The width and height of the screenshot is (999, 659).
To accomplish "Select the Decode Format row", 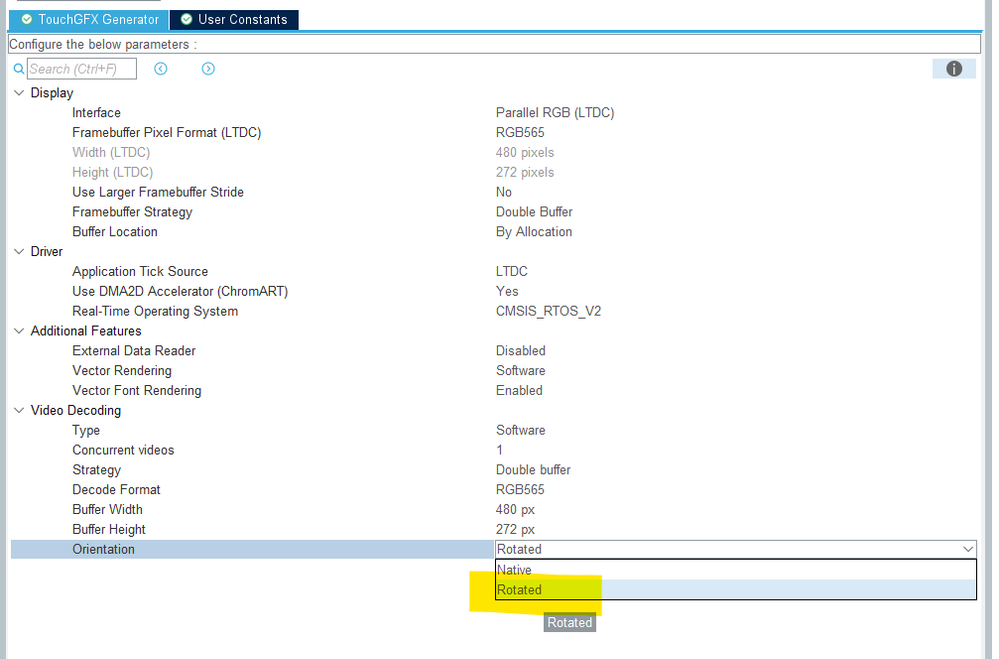I will 116,489.
